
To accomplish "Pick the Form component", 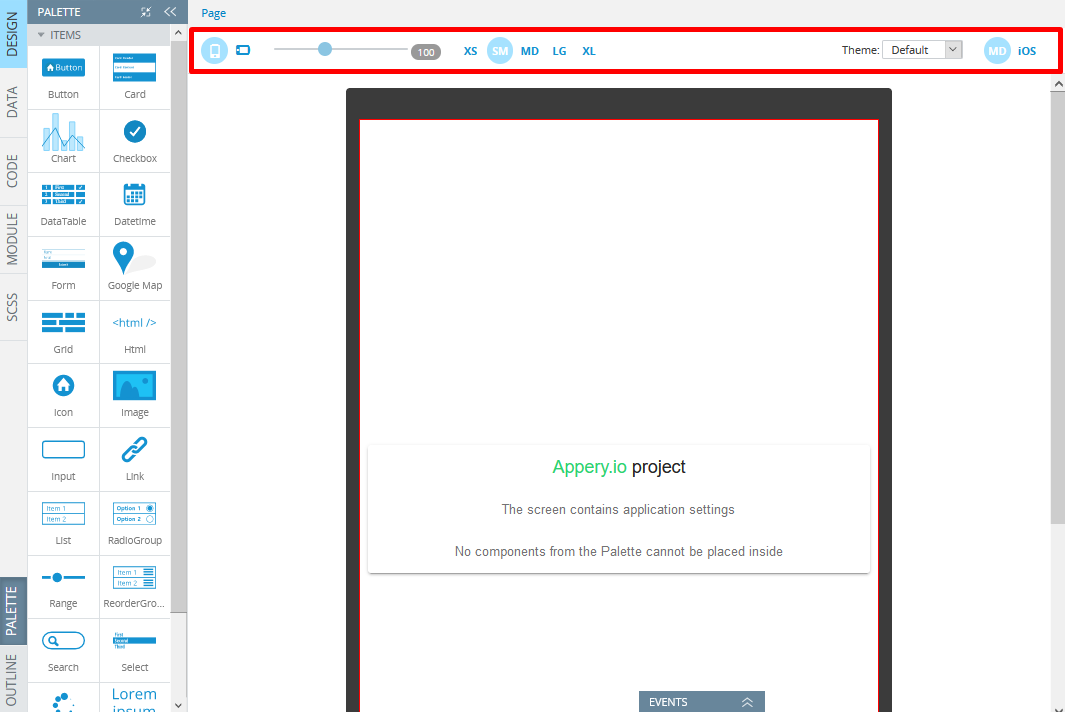I will (63, 268).
